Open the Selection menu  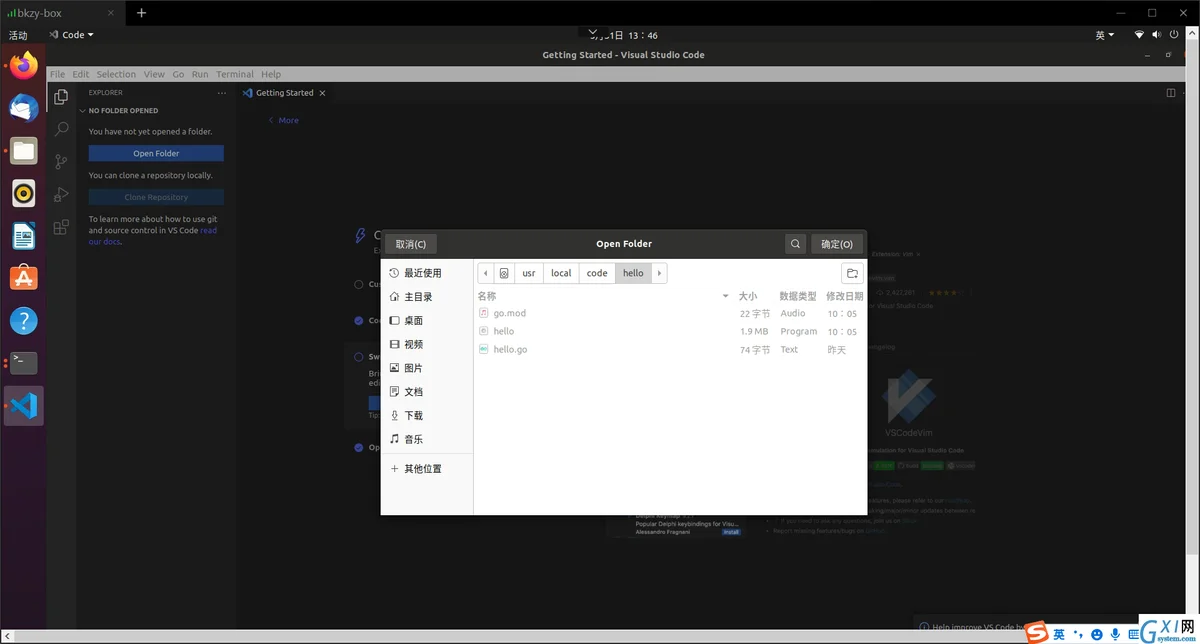tap(116, 74)
